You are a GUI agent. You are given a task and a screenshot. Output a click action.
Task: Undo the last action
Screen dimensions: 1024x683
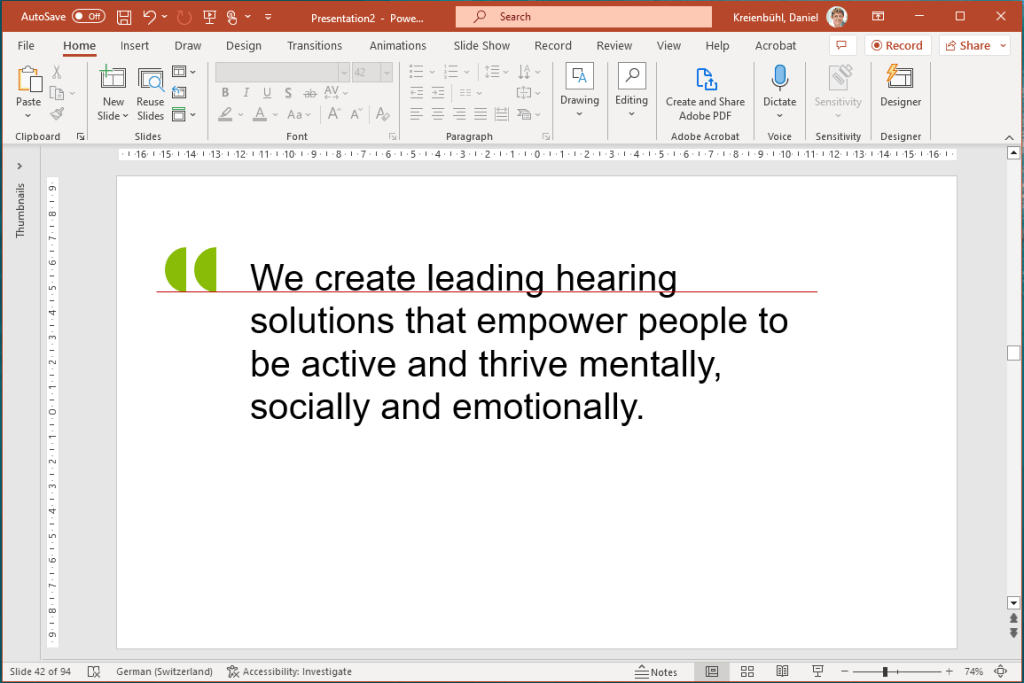point(150,18)
